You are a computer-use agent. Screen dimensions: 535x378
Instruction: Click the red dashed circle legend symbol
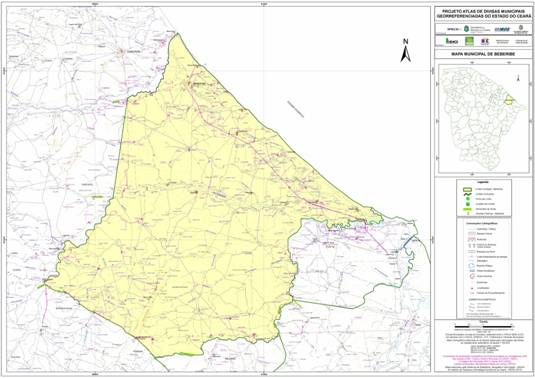click(x=472, y=276)
